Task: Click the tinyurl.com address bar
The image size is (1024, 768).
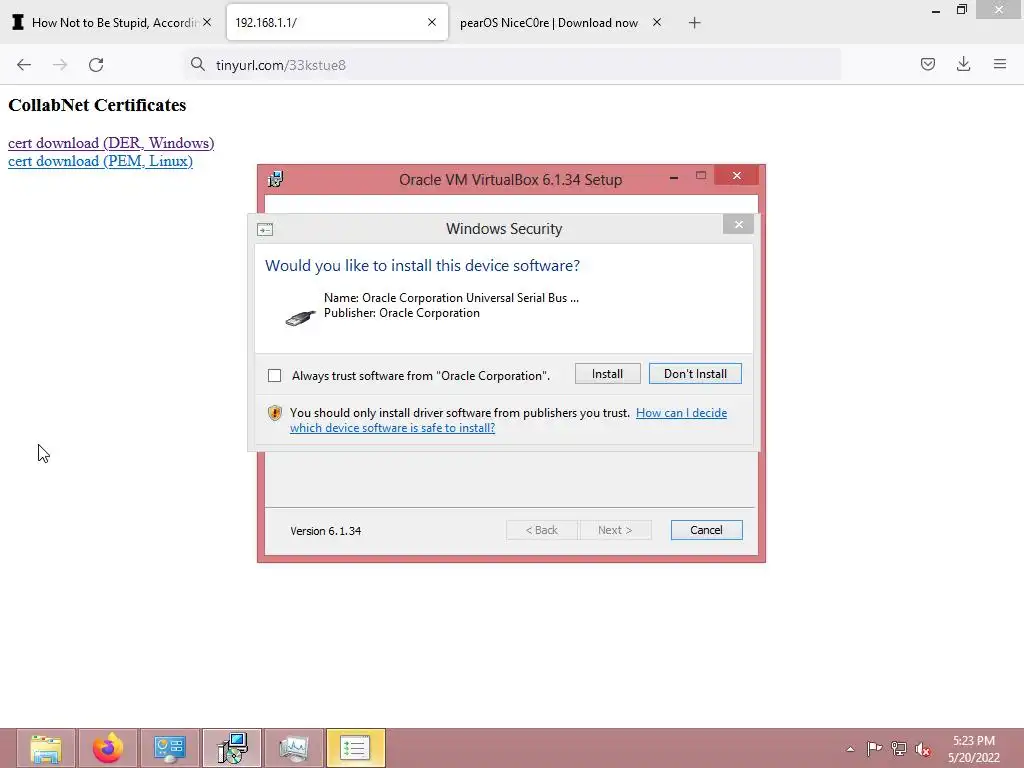Action: click(x=513, y=65)
